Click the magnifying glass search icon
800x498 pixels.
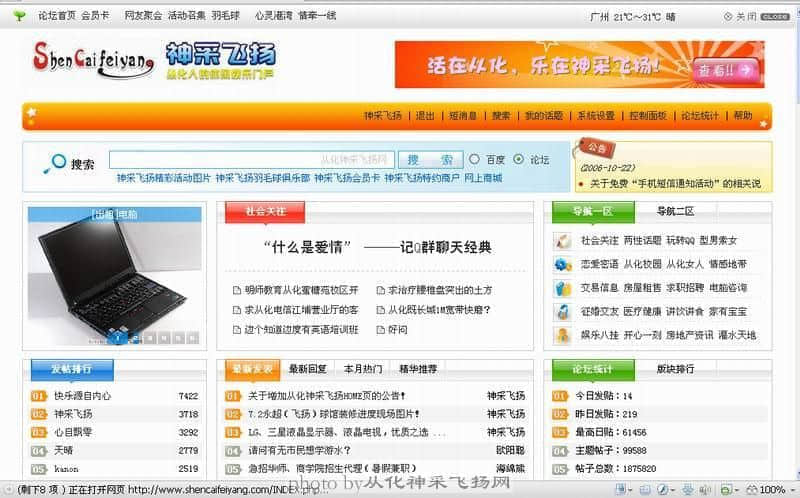pos(55,163)
